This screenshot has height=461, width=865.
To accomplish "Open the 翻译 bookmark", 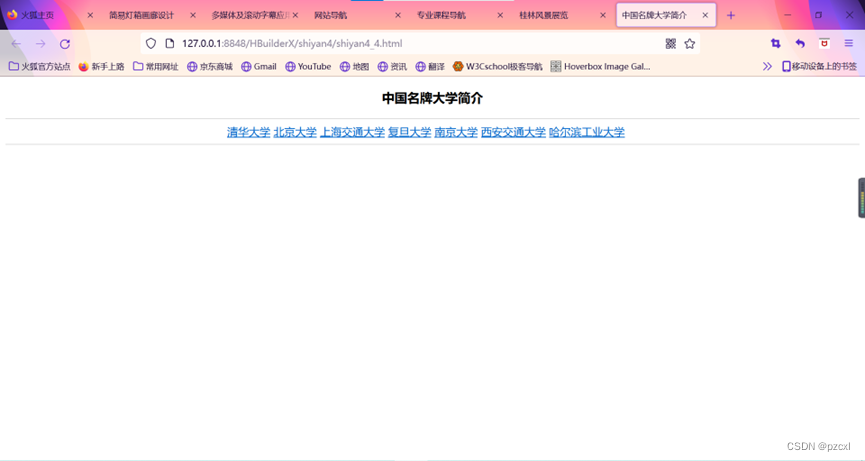I will click(x=430, y=66).
